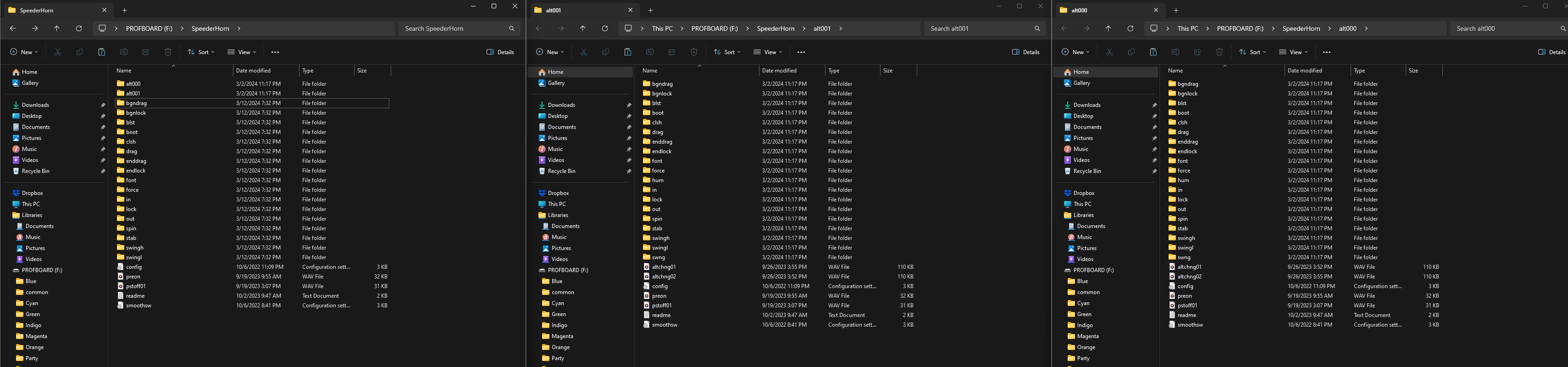Open the altchng02 WAV file in alt001
Screen dimensions: 1568x367
coord(664,276)
